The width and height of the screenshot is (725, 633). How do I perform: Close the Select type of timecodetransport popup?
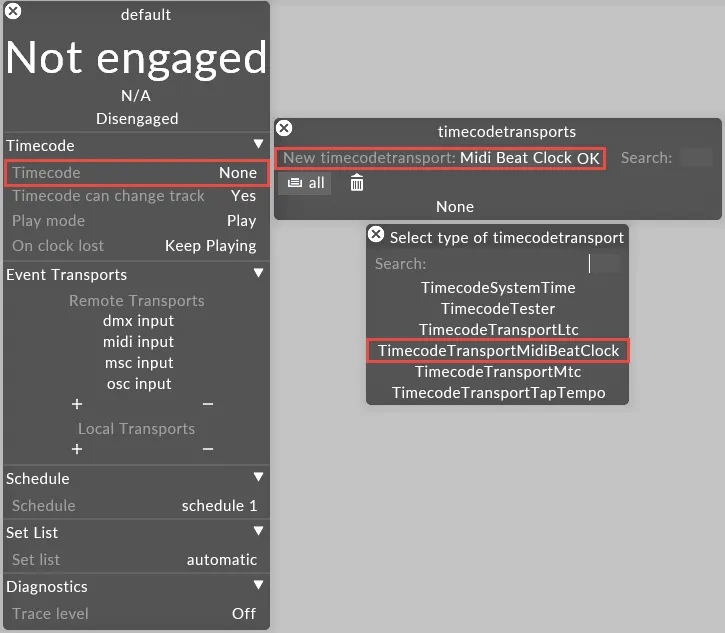coord(376,235)
